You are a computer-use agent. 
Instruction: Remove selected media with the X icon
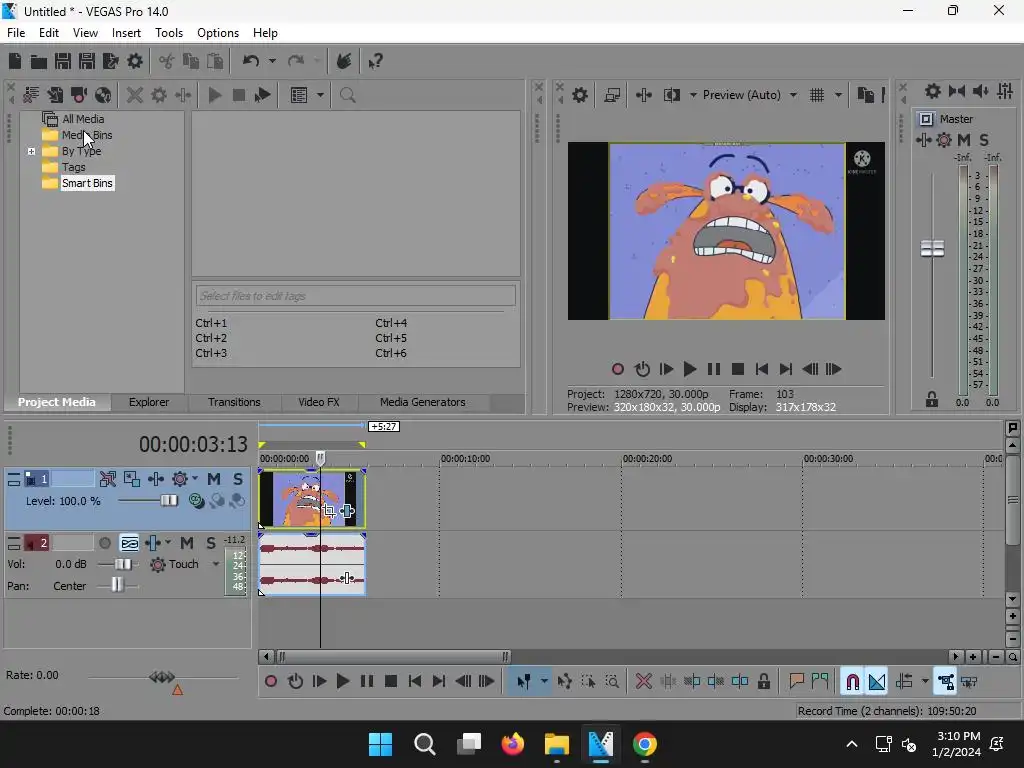(135, 95)
